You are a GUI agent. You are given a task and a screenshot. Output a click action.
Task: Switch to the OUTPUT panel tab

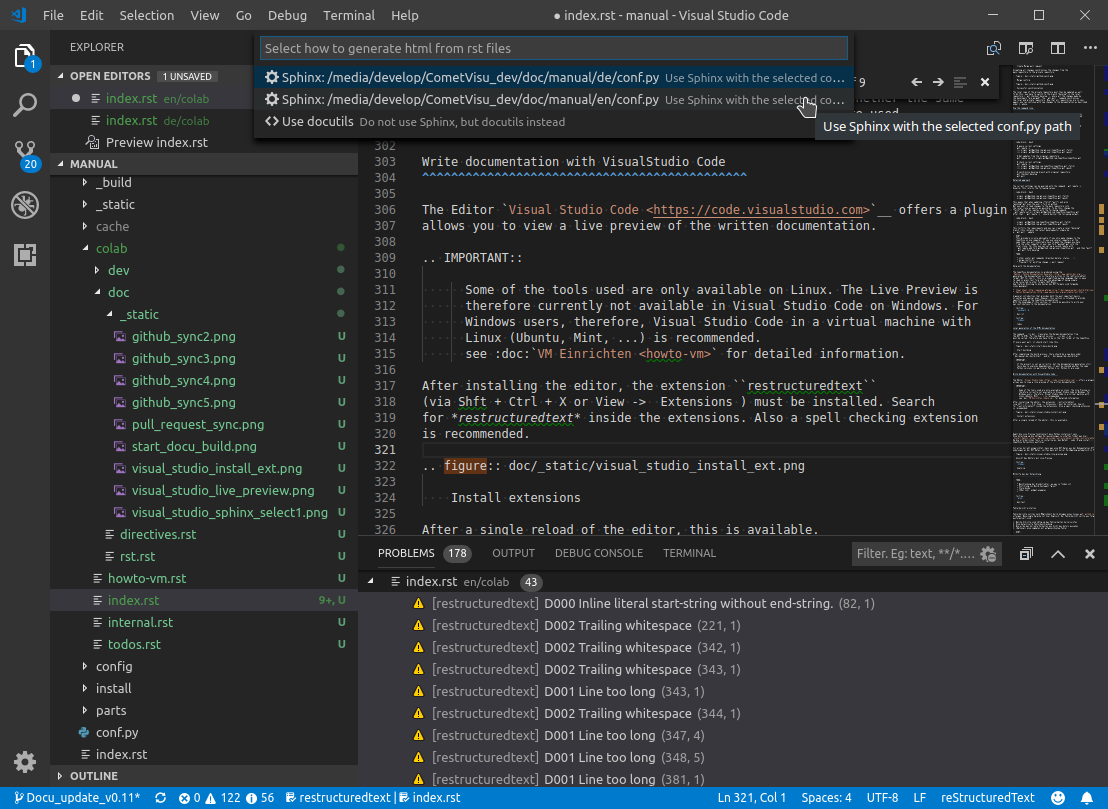514,553
